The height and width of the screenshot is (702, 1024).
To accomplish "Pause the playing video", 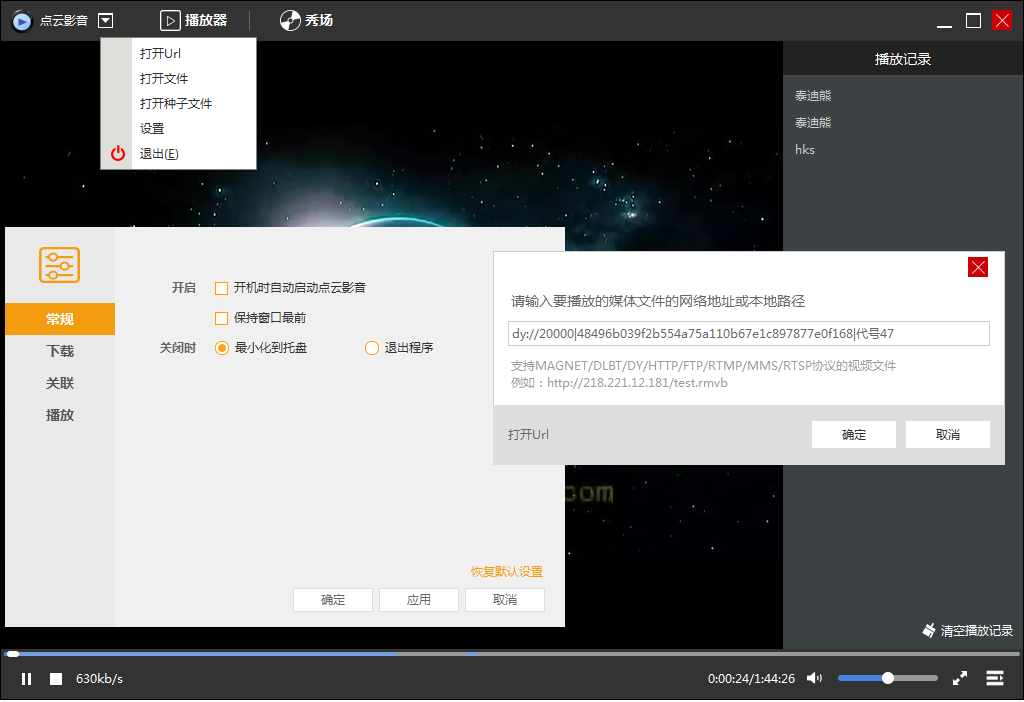I will point(27,678).
